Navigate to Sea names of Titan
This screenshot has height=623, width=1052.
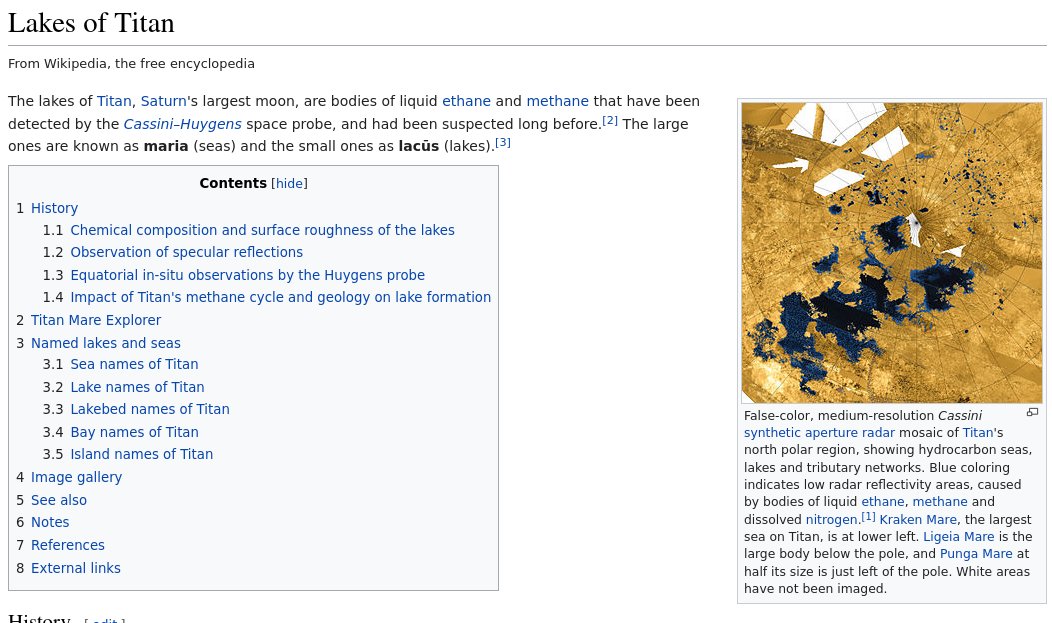[134, 364]
